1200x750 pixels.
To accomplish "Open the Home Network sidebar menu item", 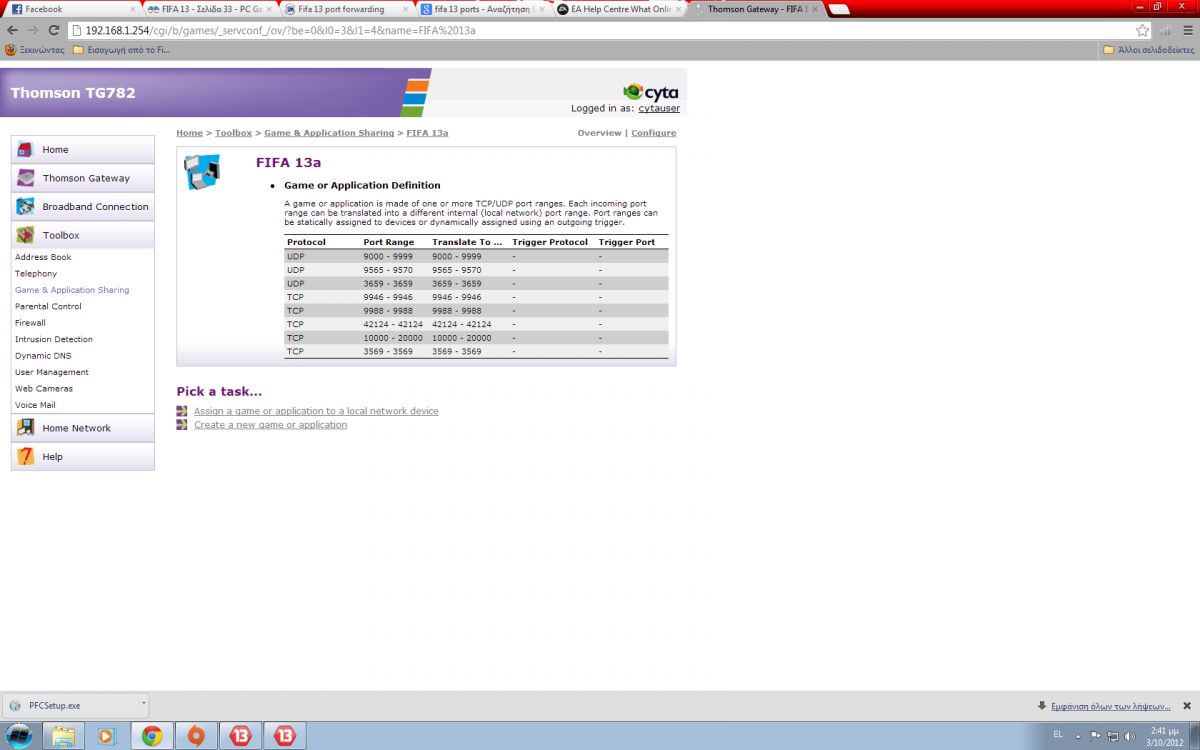I will point(83,428).
